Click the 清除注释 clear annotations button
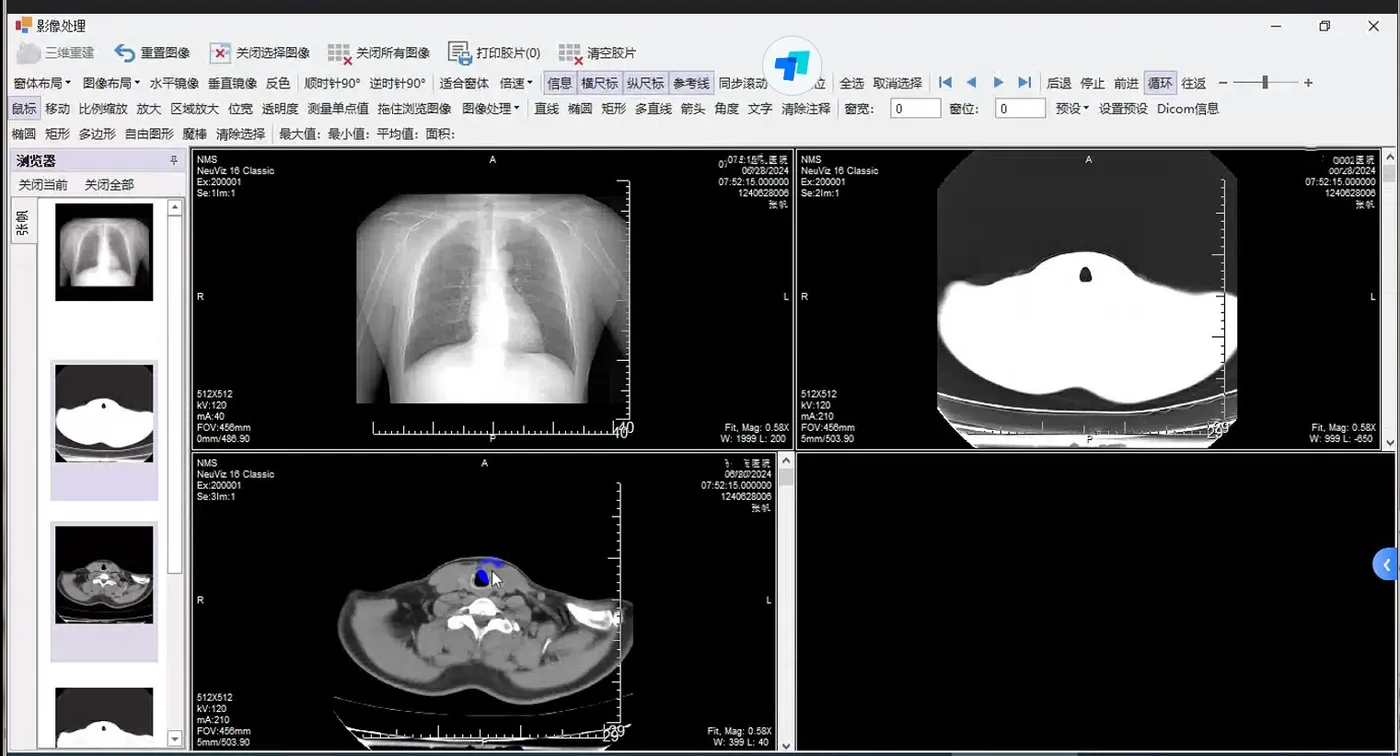 tap(806, 108)
